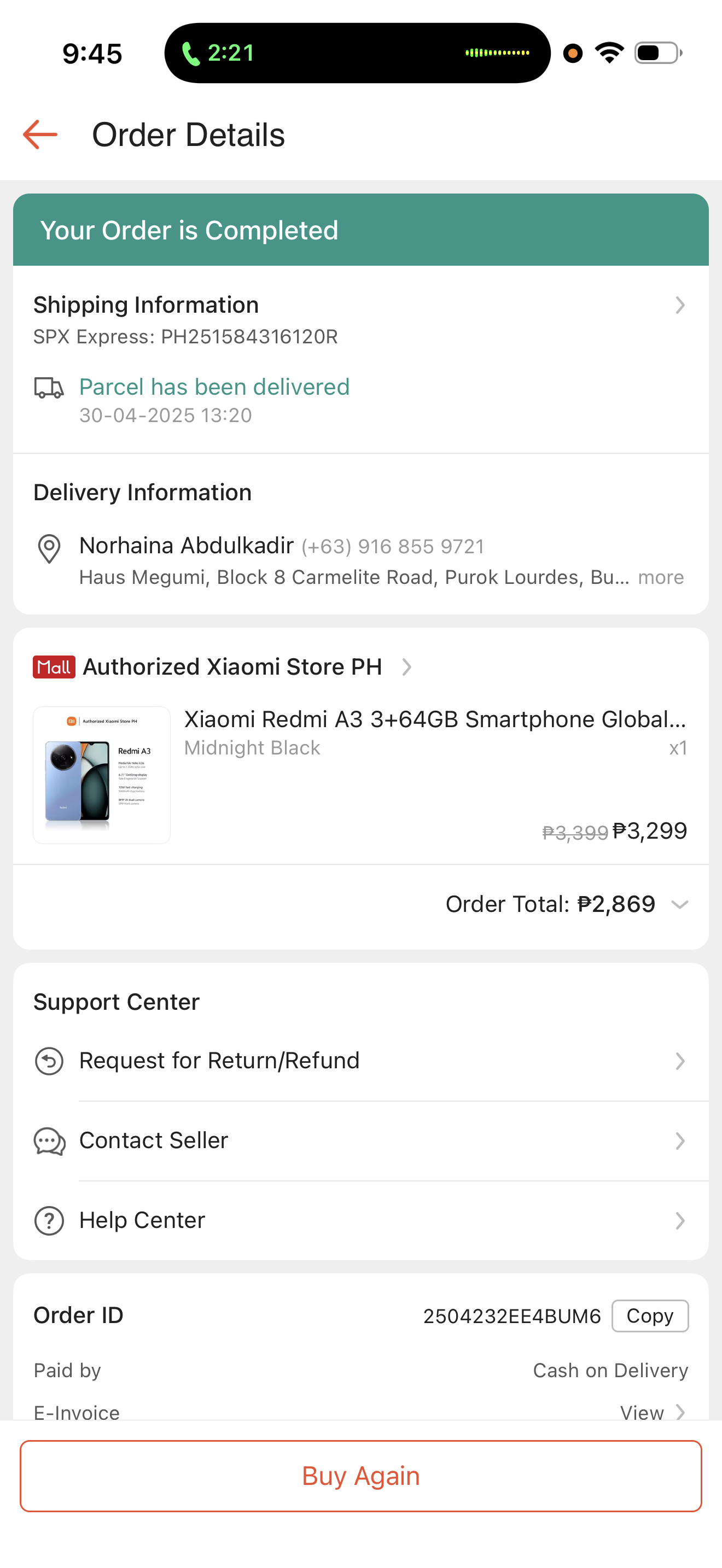Open the Redmi A3 product thumbnail
The height and width of the screenshot is (1568, 722).
[102, 775]
